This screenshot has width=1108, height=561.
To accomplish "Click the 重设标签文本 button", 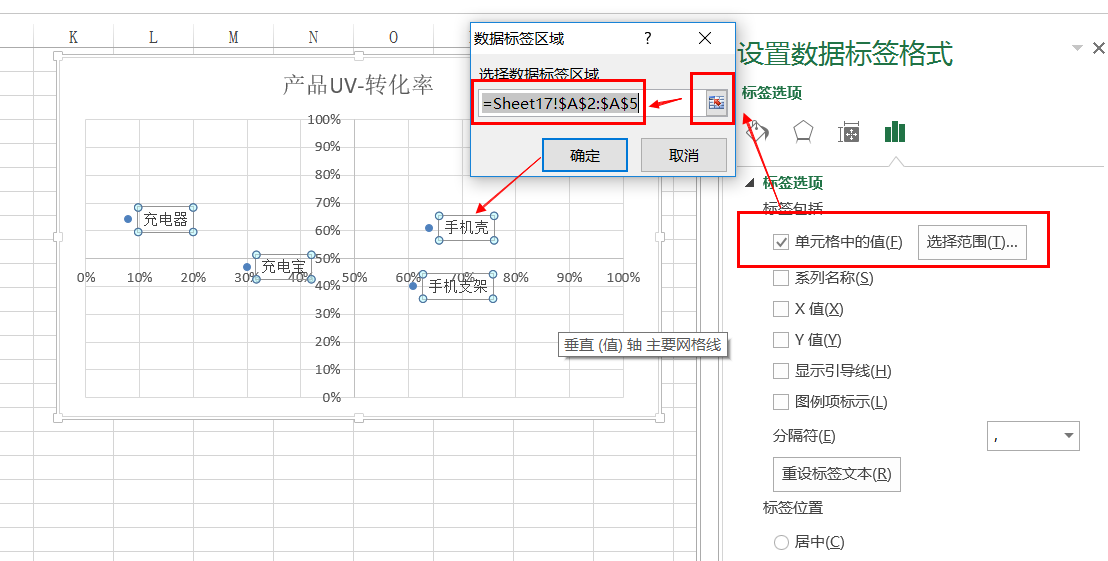I will pyautogui.click(x=837, y=473).
